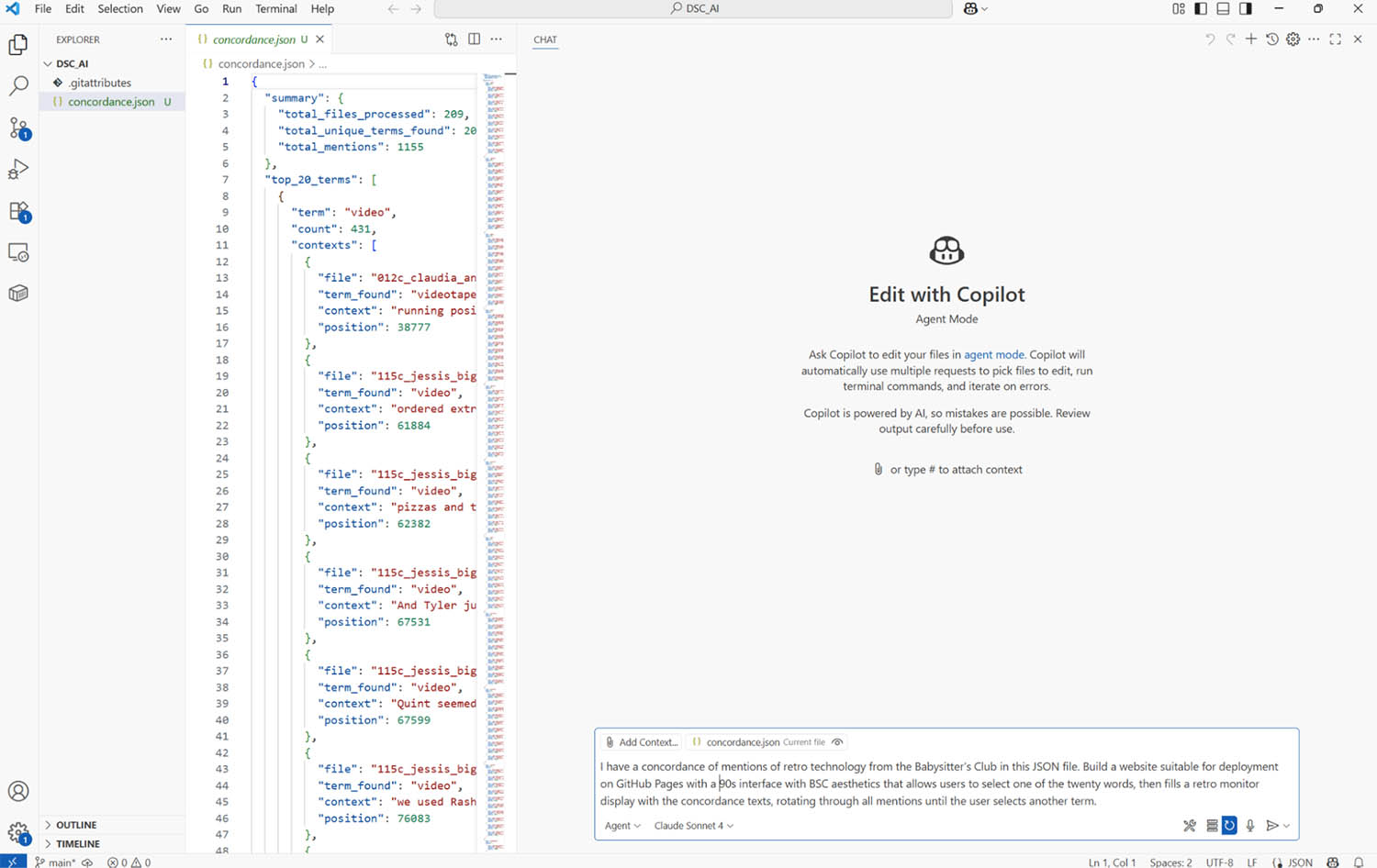The image size is (1377, 868).
Task: Select the CHAT tab
Action: (x=544, y=39)
